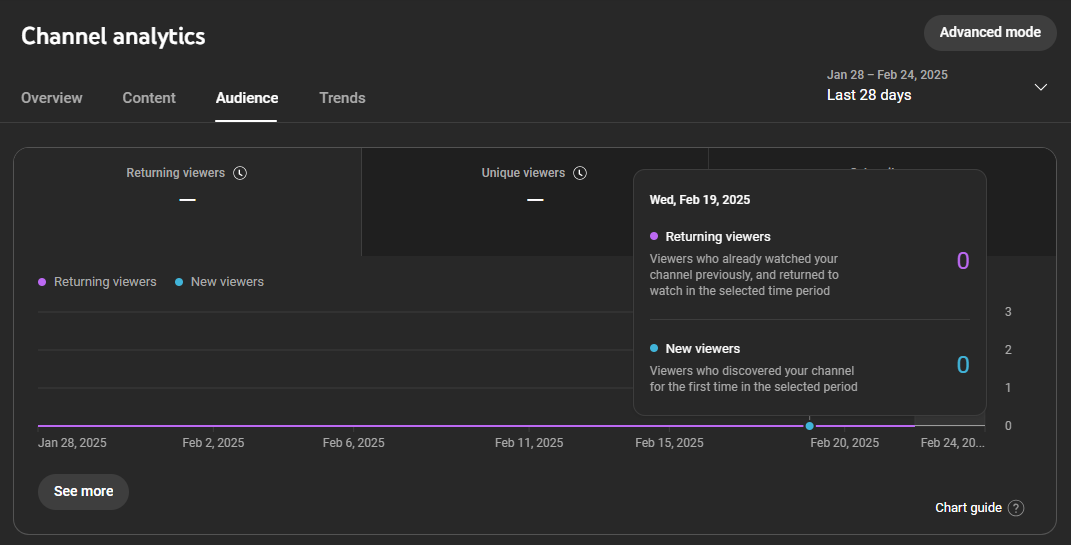Switch to the Content tab
1071x545 pixels.
(149, 98)
